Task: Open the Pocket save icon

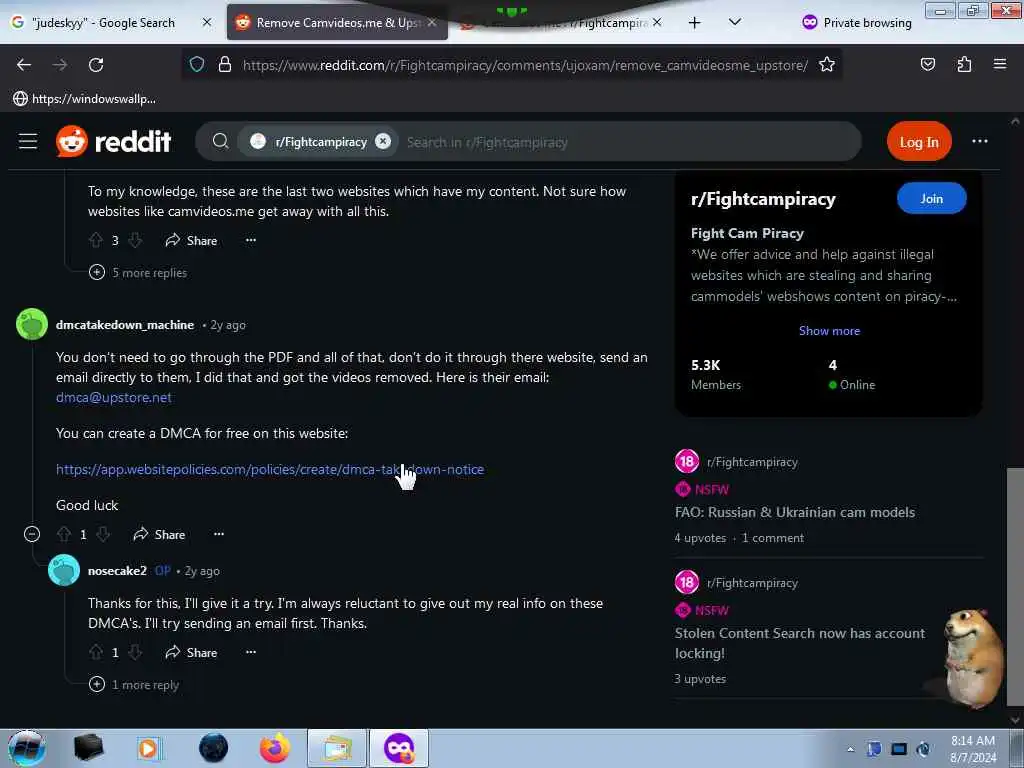Action: [928, 64]
